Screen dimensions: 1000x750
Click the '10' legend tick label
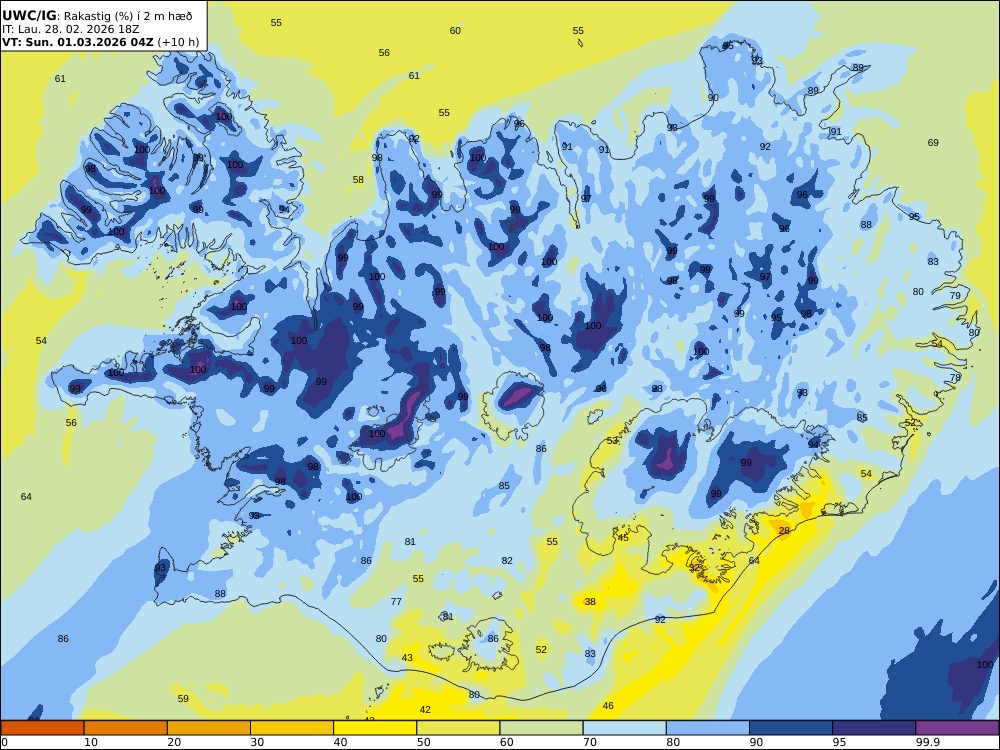click(x=91, y=742)
